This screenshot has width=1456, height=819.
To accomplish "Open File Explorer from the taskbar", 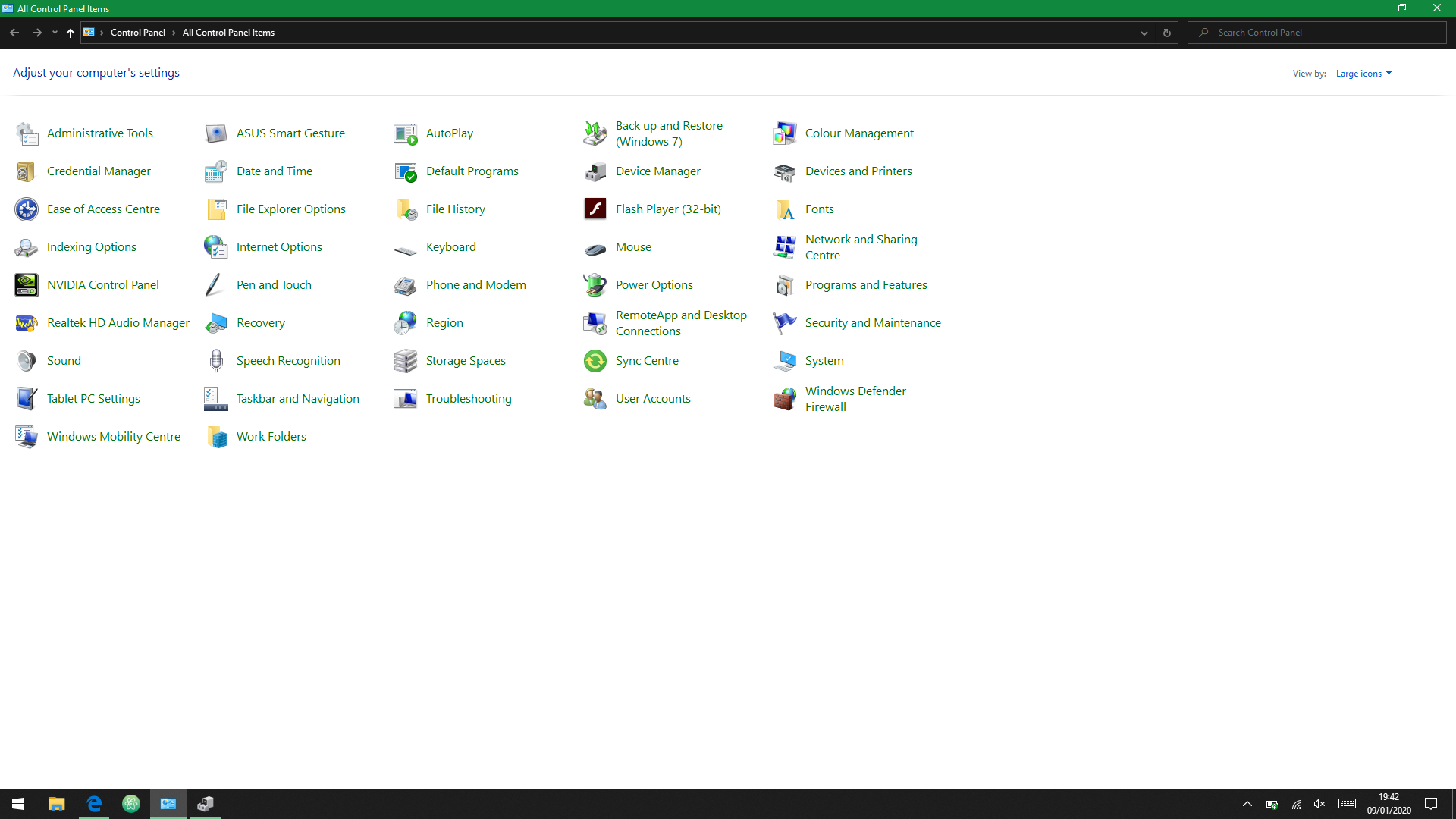I will point(57,804).
